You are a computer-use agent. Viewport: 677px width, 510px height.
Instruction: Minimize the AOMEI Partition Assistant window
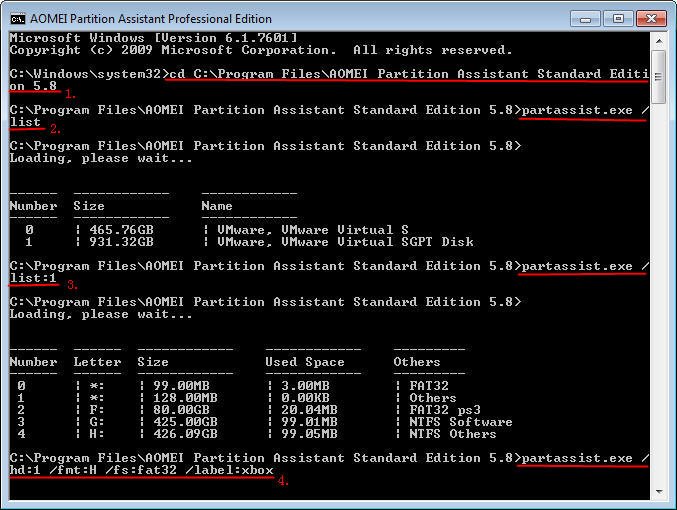tap(585, 19)
